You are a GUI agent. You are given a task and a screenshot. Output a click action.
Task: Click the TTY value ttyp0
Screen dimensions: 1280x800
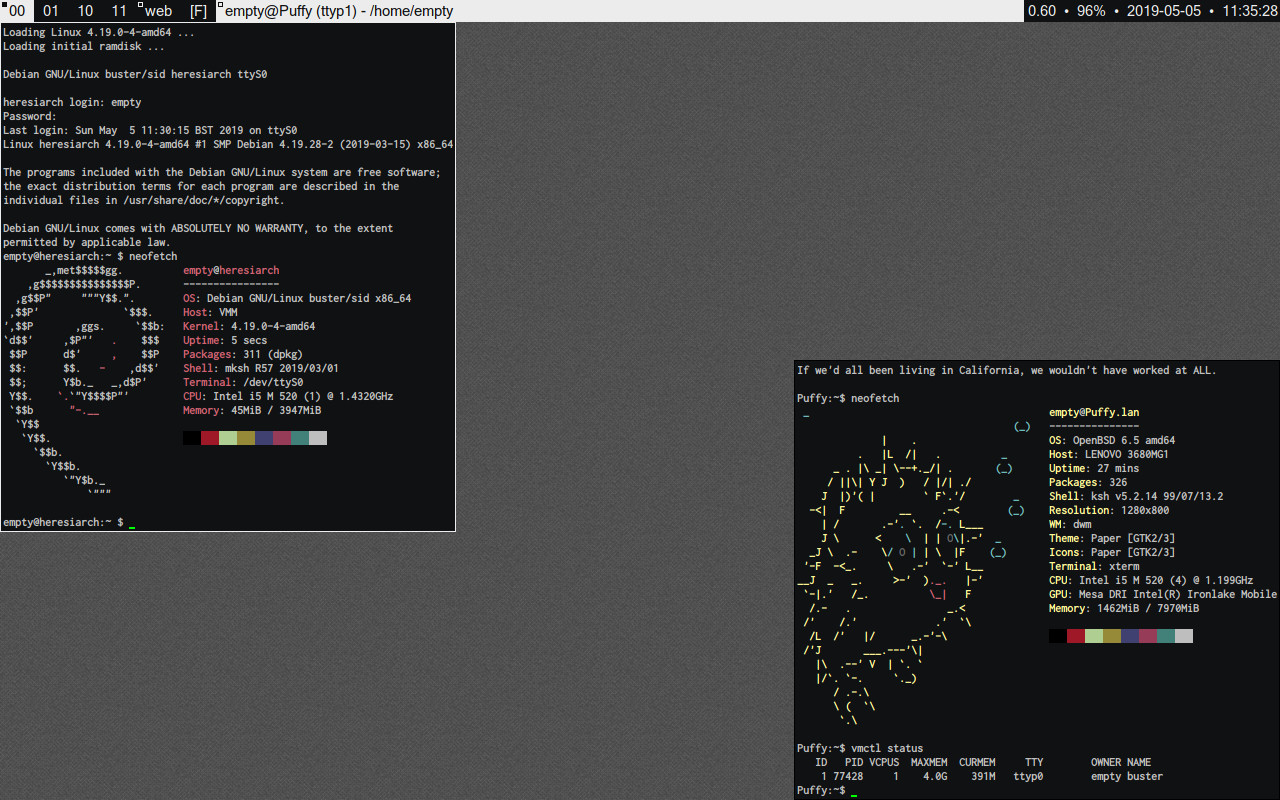(x=1028, y=776)
